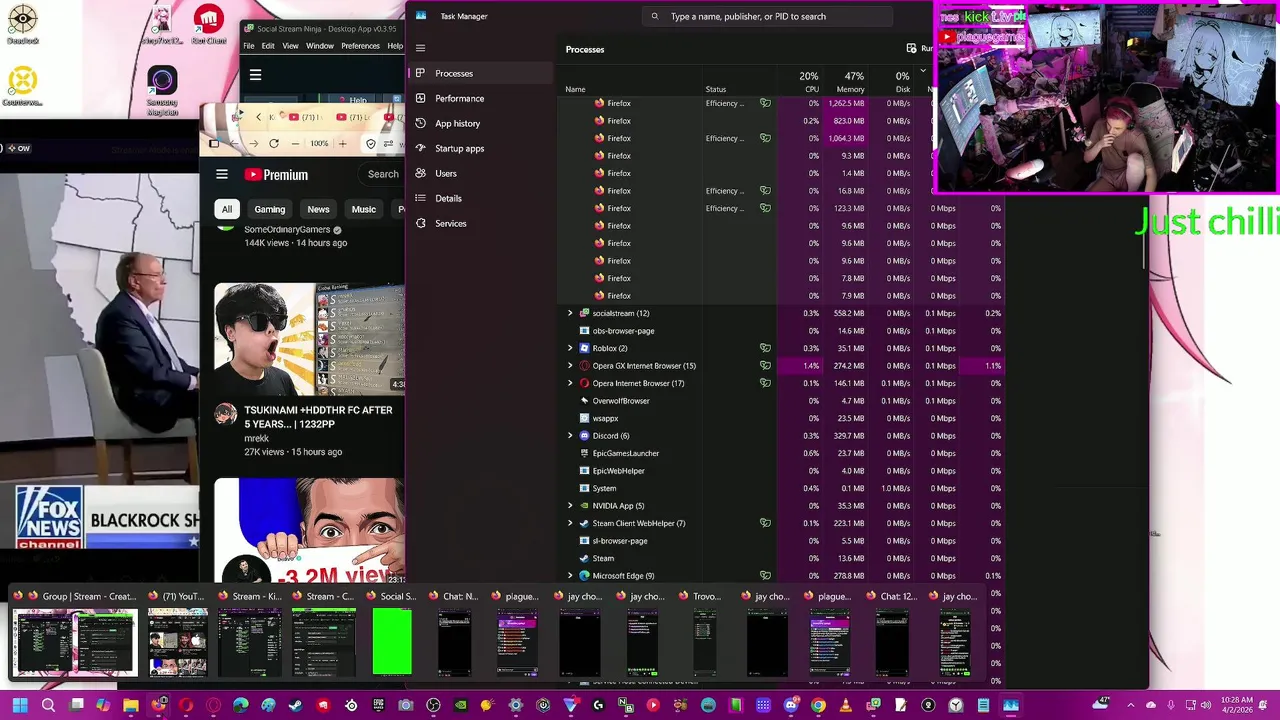Expand Roblox (2) process group
The height and width of the screenshot is (720, 1280).
(570, 348)
